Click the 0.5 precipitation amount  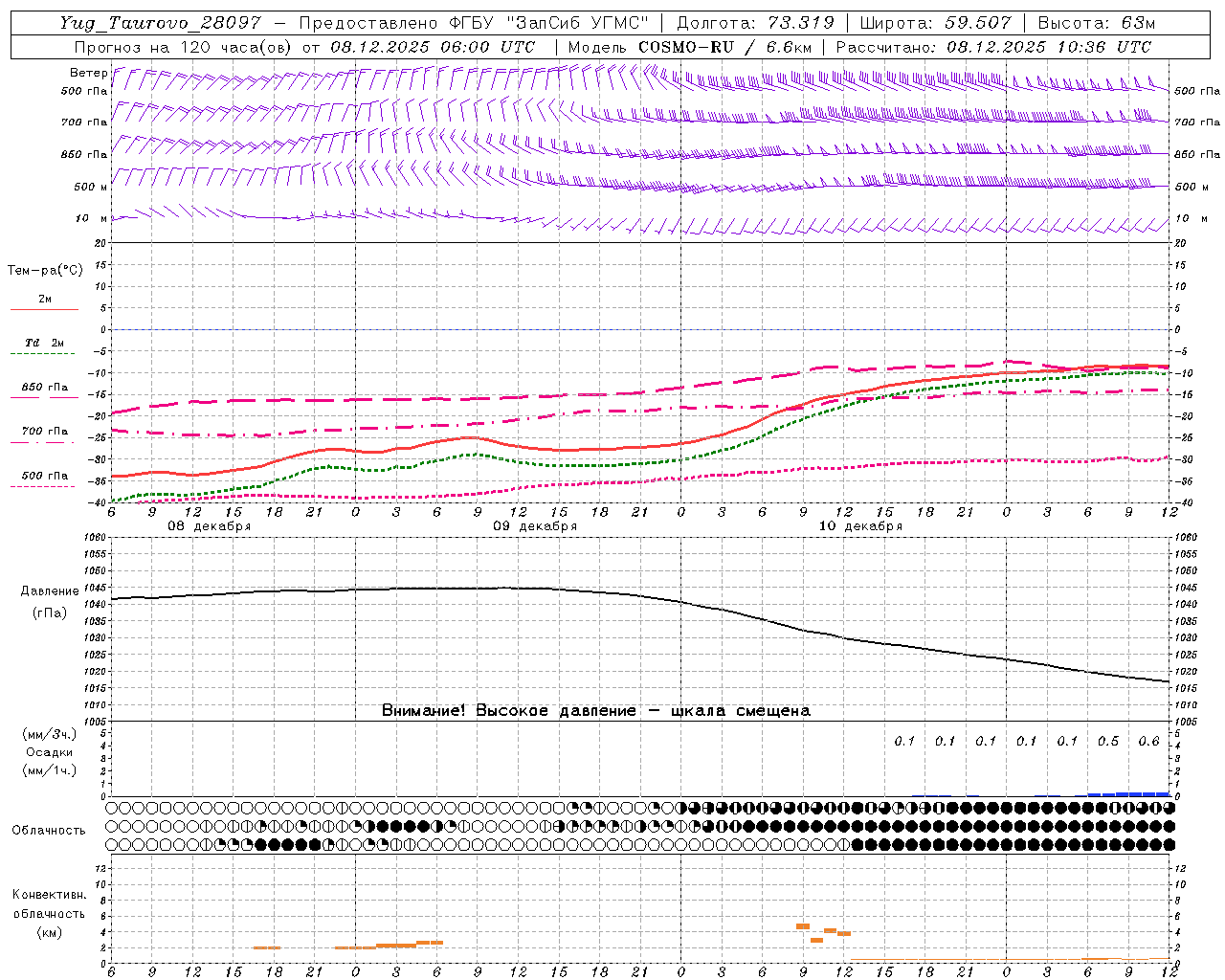(x=1108, y=742)
